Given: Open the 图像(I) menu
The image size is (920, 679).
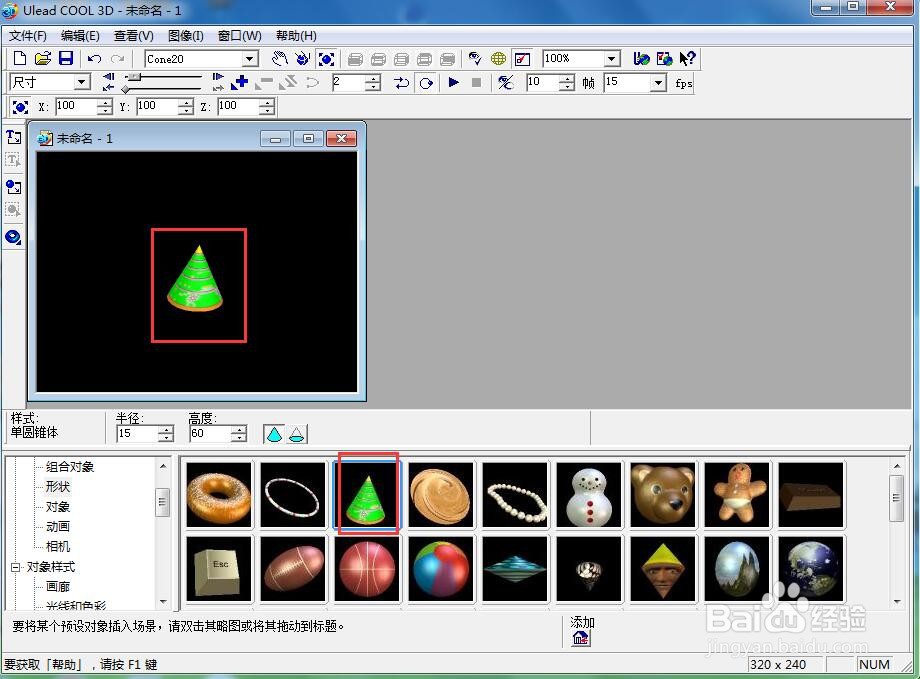Looking at the screenshot, I should click(185, 36).
